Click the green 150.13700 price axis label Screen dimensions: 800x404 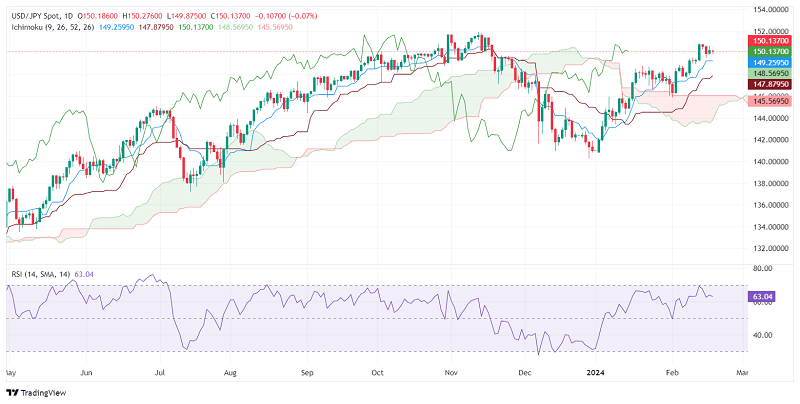pos(771,51)
